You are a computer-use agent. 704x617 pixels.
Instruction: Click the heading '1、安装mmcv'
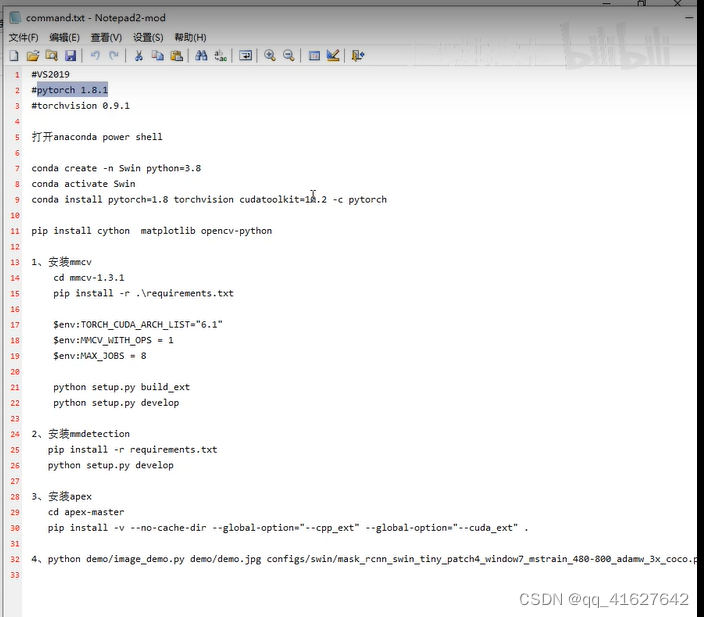point(62,262)
